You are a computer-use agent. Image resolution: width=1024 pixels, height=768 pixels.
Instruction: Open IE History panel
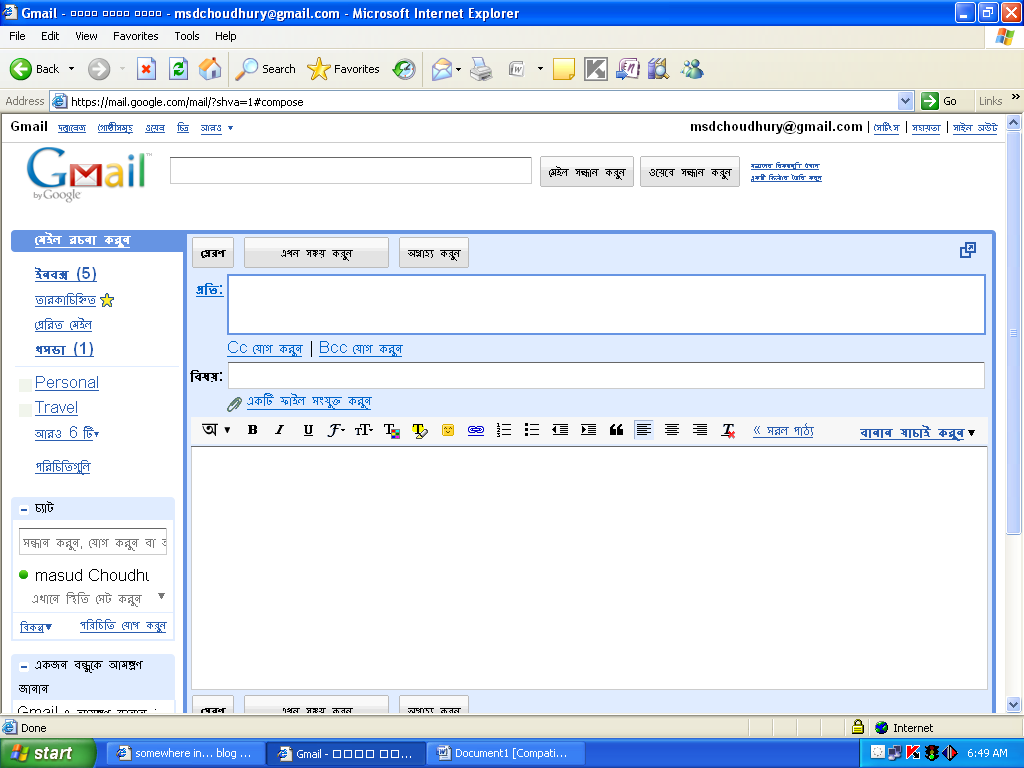[x=404, y=69]
